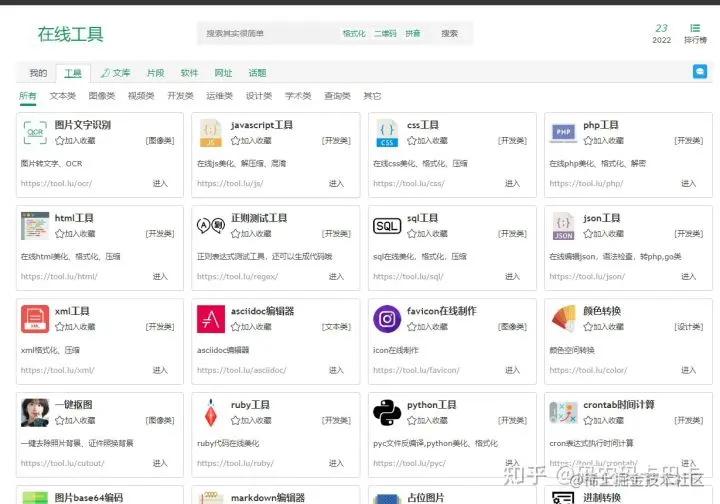Click the php工具 PHP icon

click(x=563, y=133)
